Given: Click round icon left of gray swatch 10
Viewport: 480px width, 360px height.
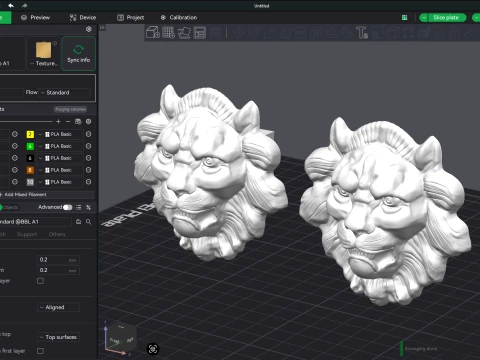Looking at the screenshot, I should 15,182.
